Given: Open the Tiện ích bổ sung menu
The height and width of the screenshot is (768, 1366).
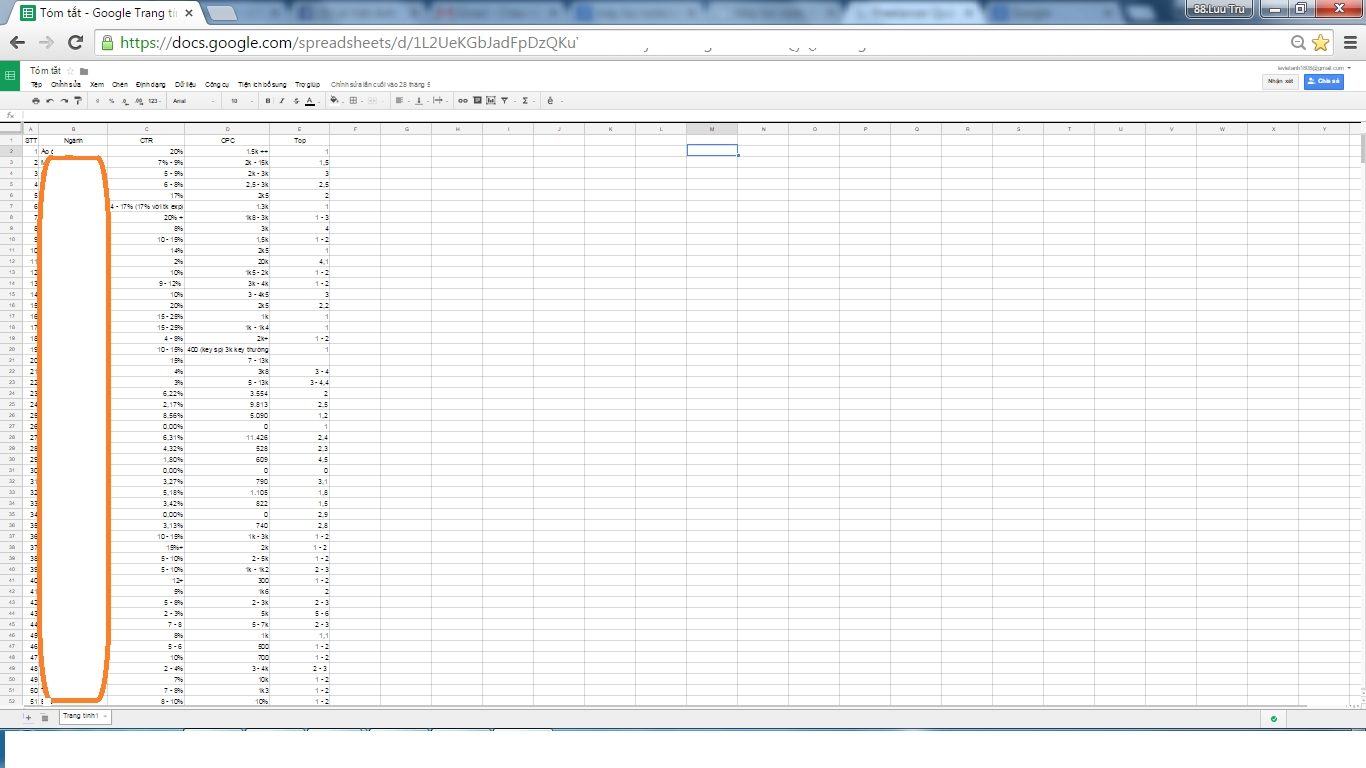Looking at the screenshot, I should (x=262, y=85).
